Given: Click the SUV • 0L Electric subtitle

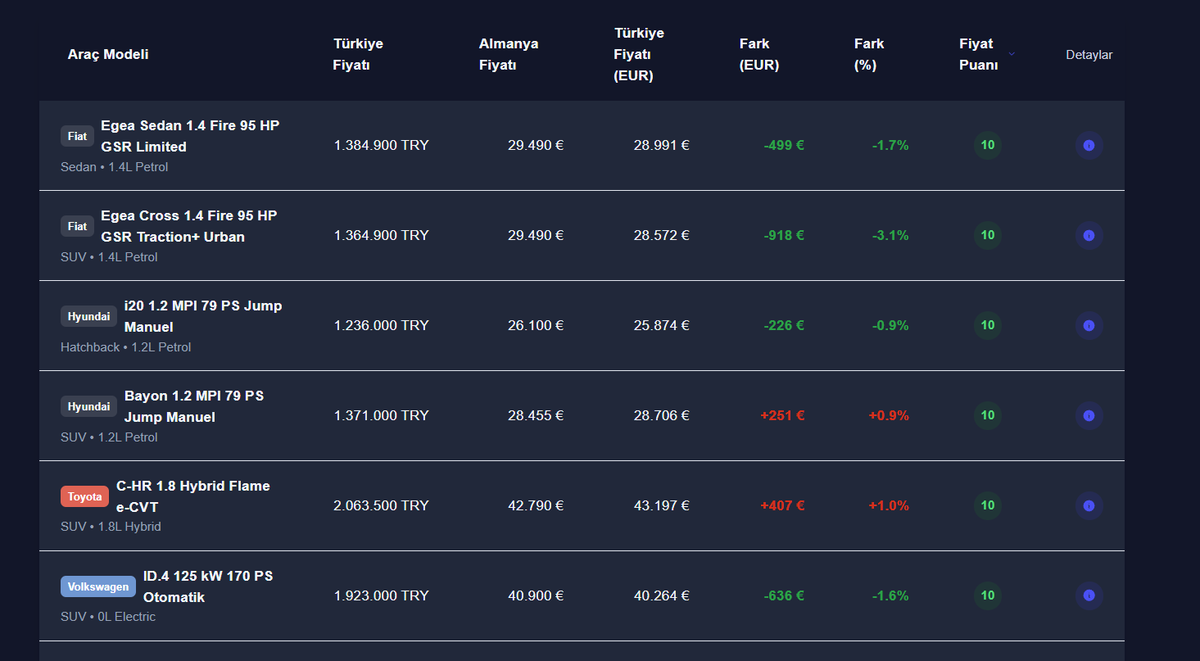Looking at the screenshot, I should [x=109, y=617].
